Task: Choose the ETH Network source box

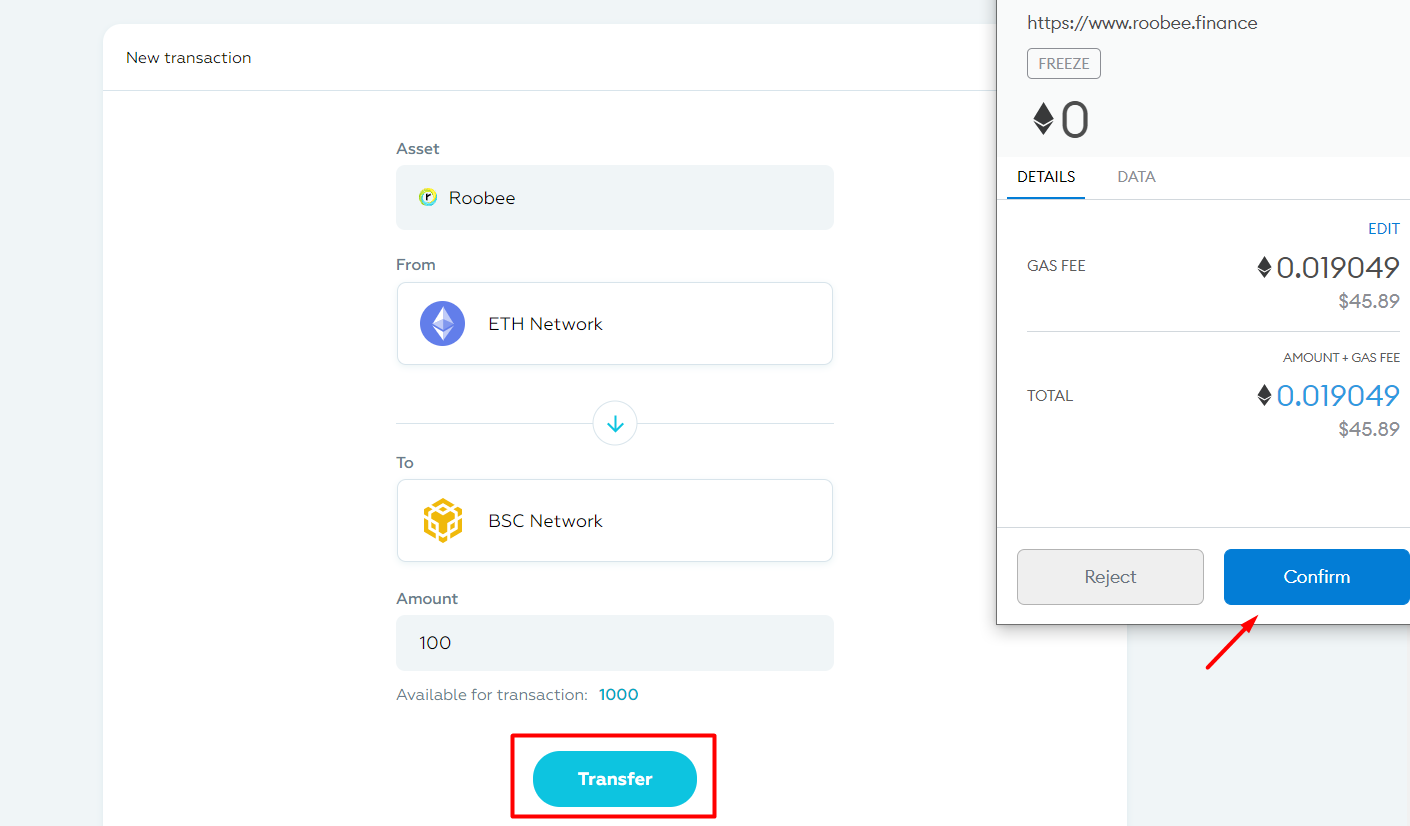Action: coord(614,323)
